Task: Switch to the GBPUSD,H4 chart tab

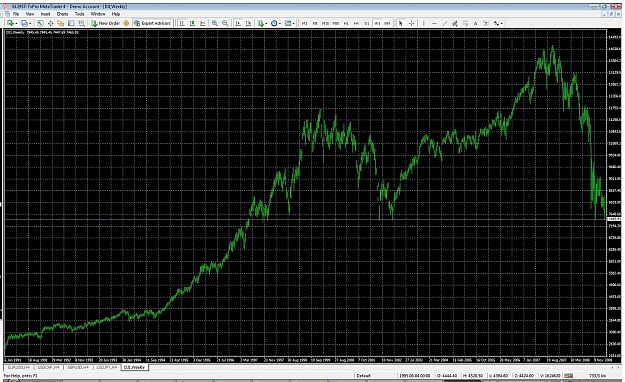Action: 78,367
